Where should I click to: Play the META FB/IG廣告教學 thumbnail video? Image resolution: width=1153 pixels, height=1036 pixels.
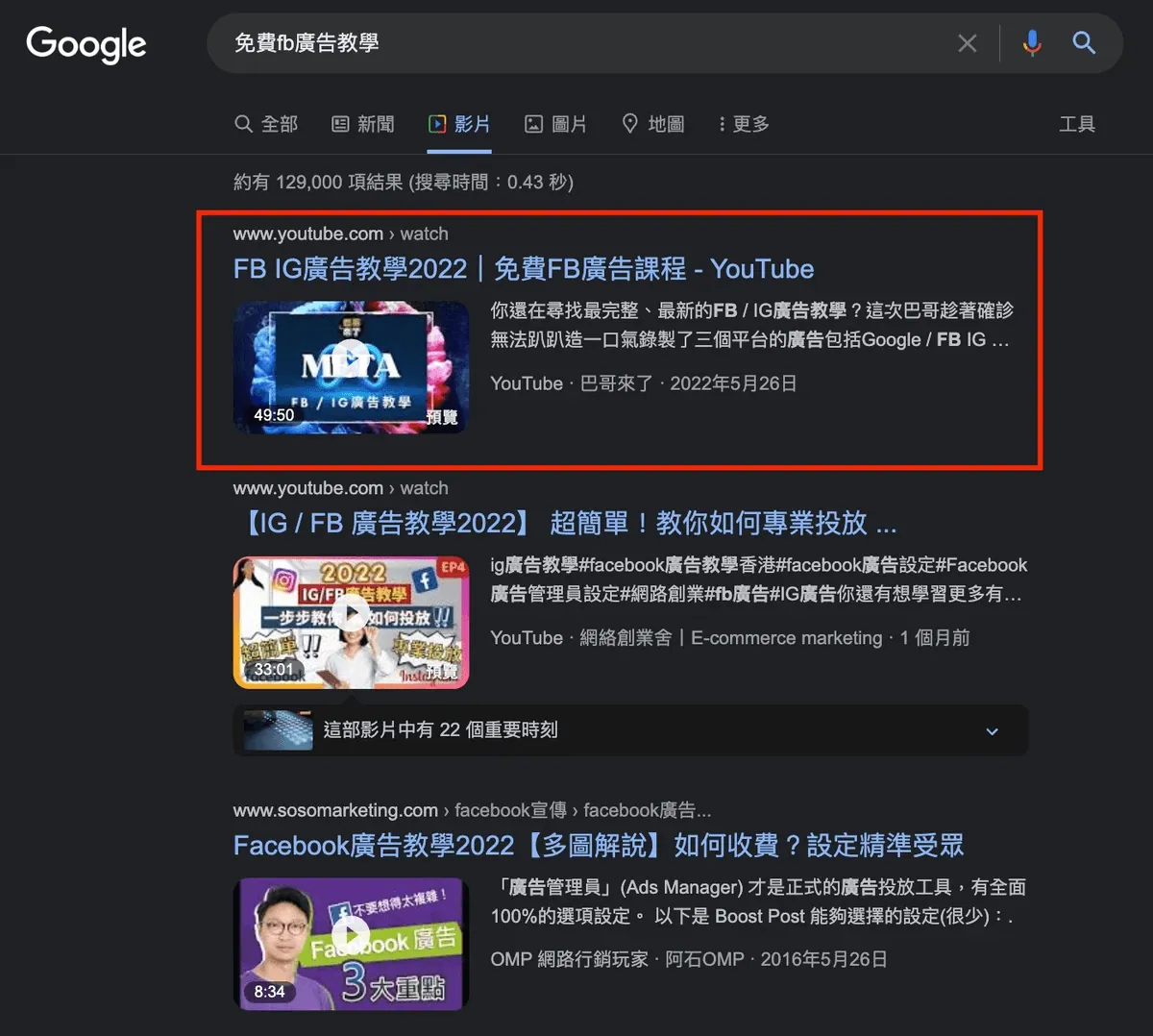coord(351,366)
